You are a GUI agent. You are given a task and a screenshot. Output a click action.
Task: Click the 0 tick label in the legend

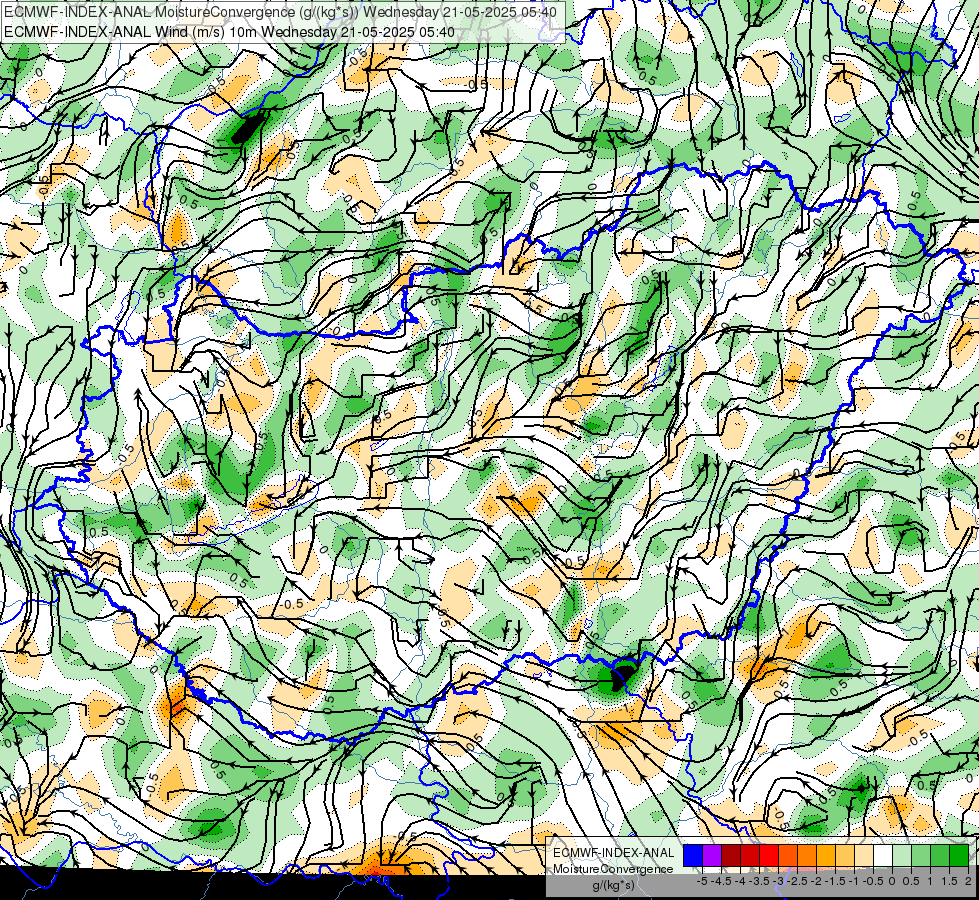click(892, 881)
